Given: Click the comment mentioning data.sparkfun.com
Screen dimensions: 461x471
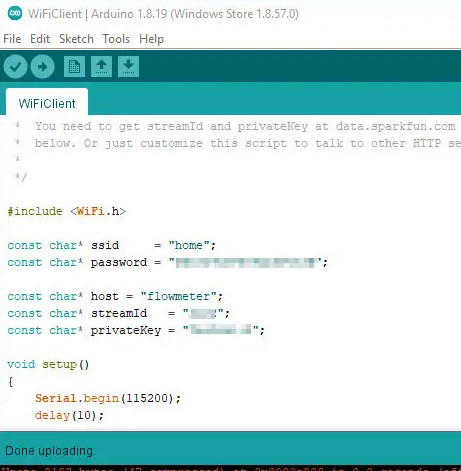Looking at the screenshot, I should (x=236, y=126).
